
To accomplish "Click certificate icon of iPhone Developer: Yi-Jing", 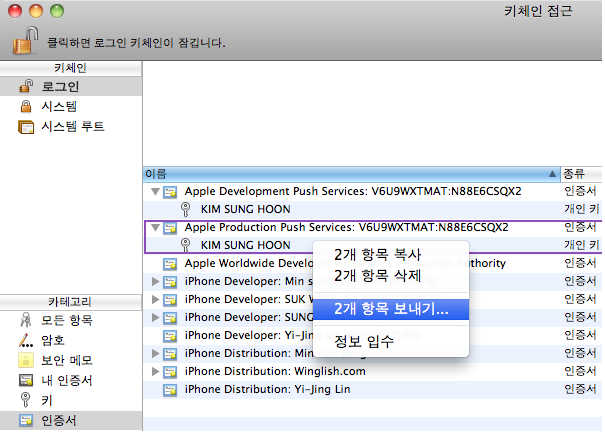I will pyautogui.click(x=170, y=336).
